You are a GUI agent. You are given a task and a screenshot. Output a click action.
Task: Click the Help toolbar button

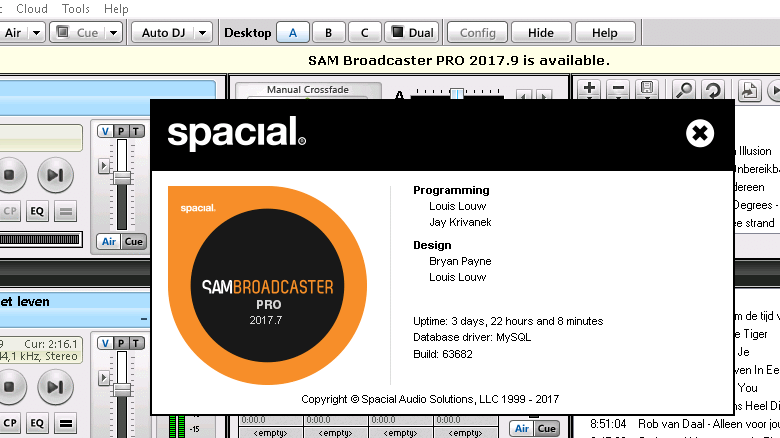pos(605,33)
